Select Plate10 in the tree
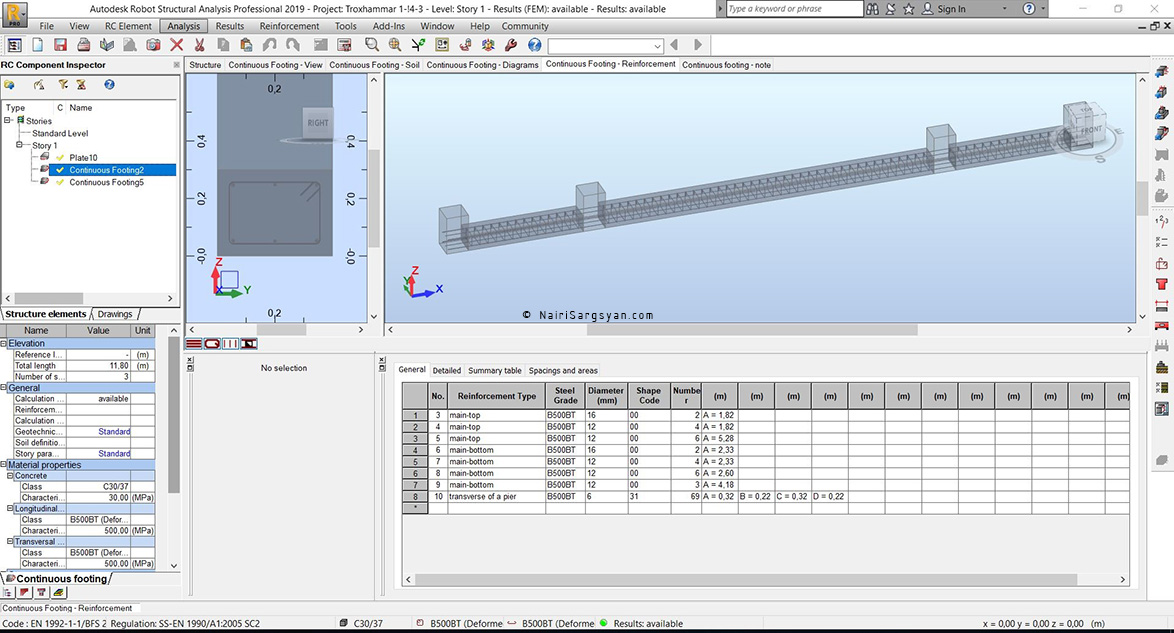Screen dimensions: 1174x633 point(83,157)
